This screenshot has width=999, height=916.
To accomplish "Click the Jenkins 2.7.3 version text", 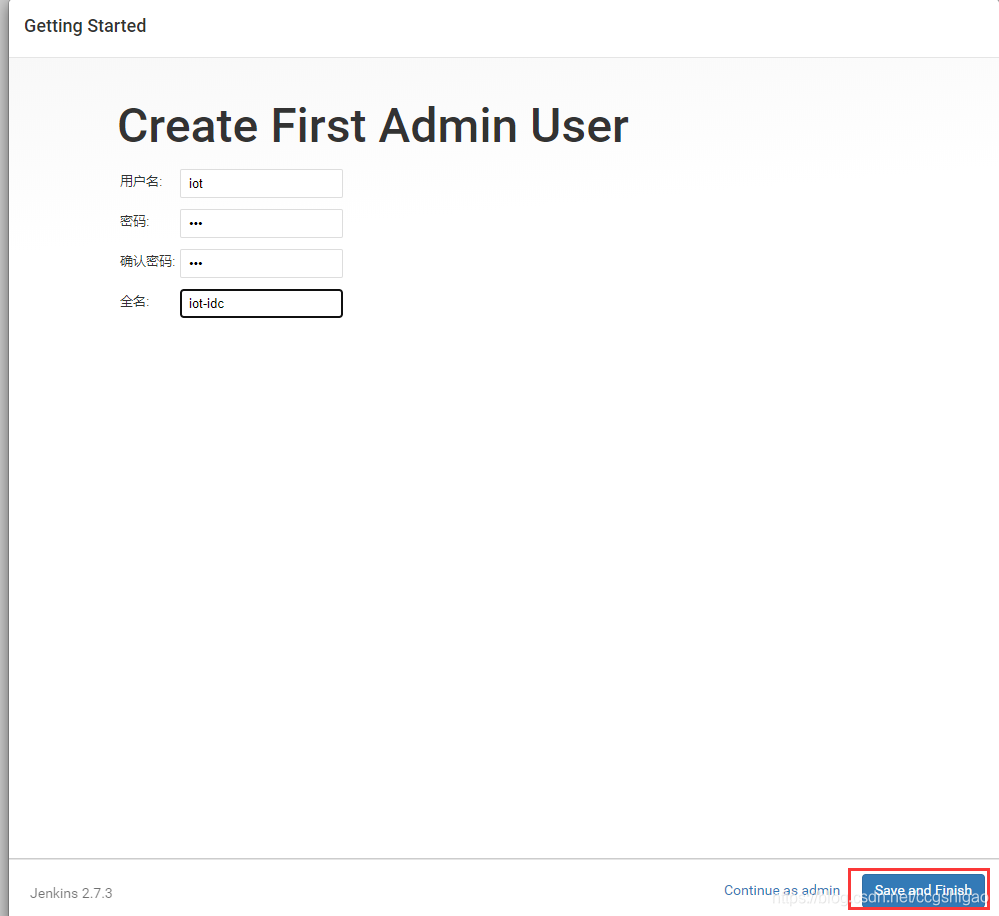I will [x=71, y=893].
